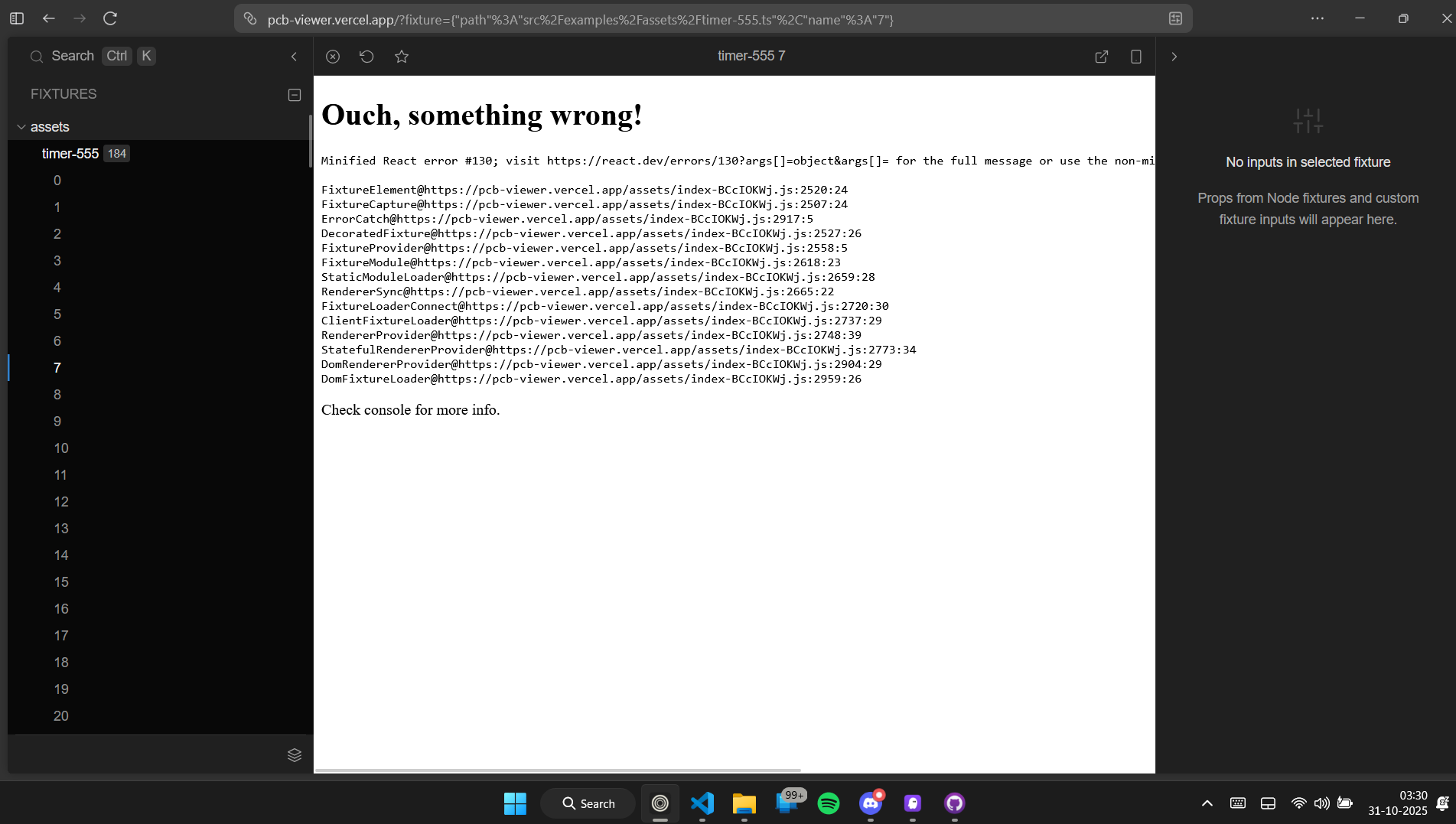
Task: Open GitHub Desktop from taskbar
Action: (954, 803)
